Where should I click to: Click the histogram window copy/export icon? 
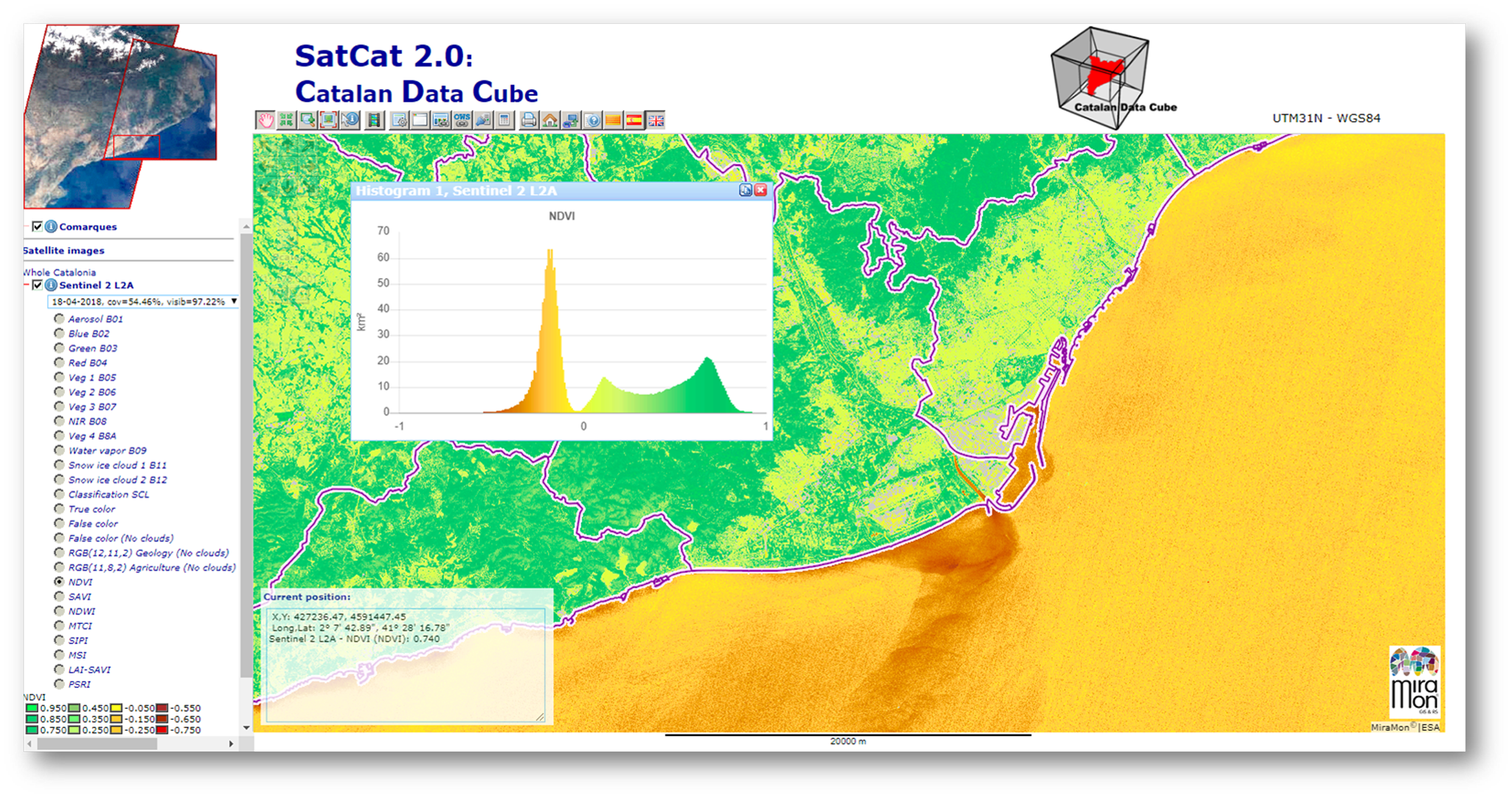[x=746, y=190]
